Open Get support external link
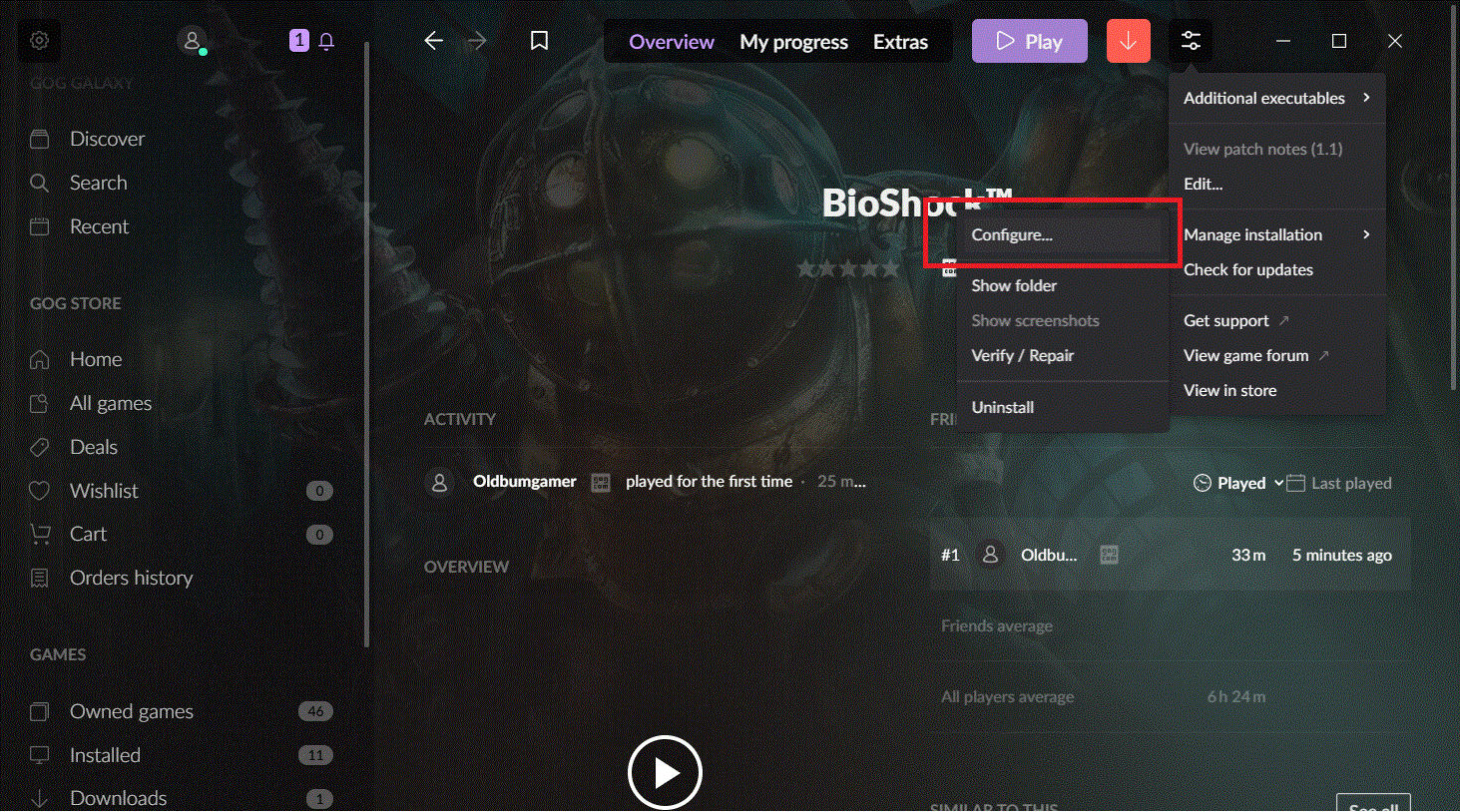 pos(1276,320)
